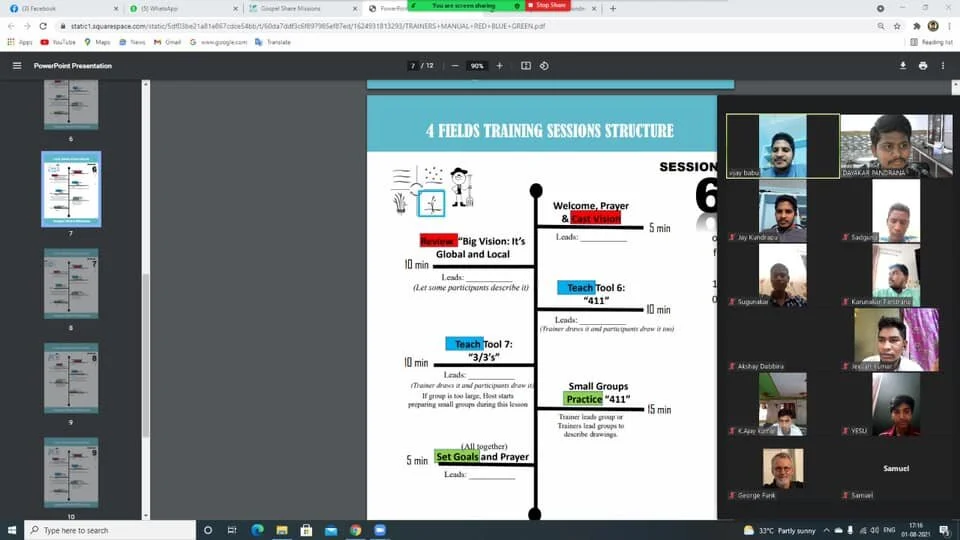Open Maps bookmark

tap(97, 42)
